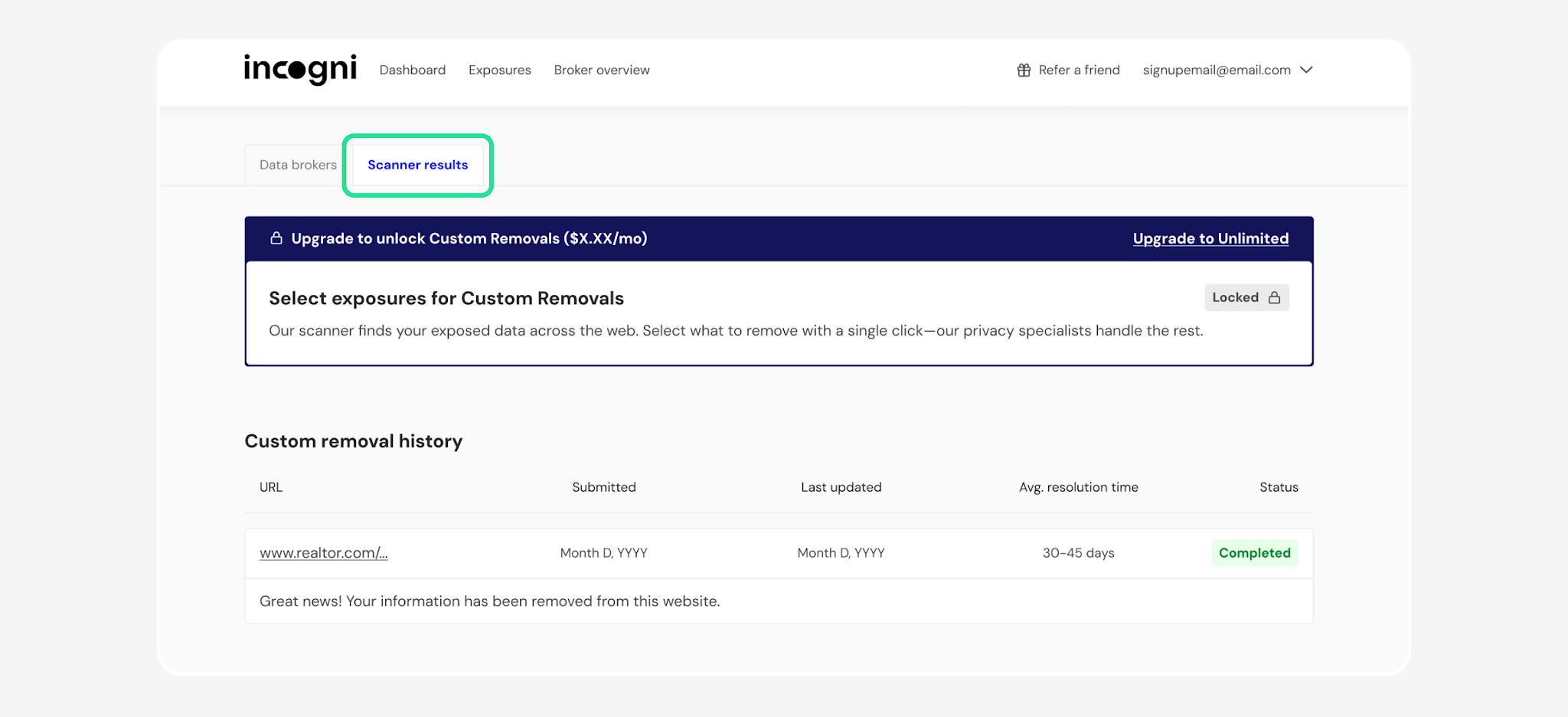
Task: Click the Great news removal confirmation message
Action: (x=490, y=601)
